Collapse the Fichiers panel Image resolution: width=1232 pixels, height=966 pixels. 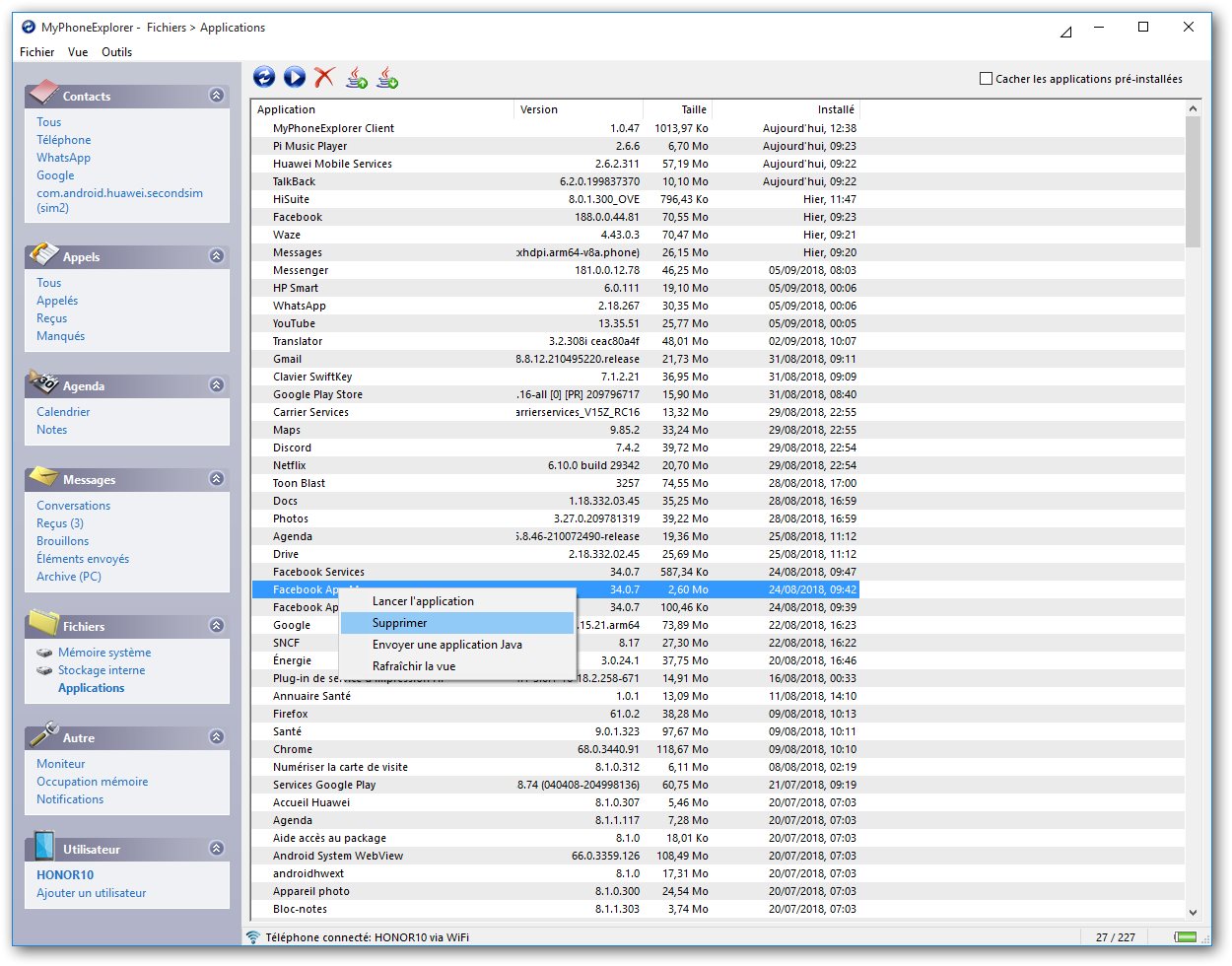[x=216, y=626]
